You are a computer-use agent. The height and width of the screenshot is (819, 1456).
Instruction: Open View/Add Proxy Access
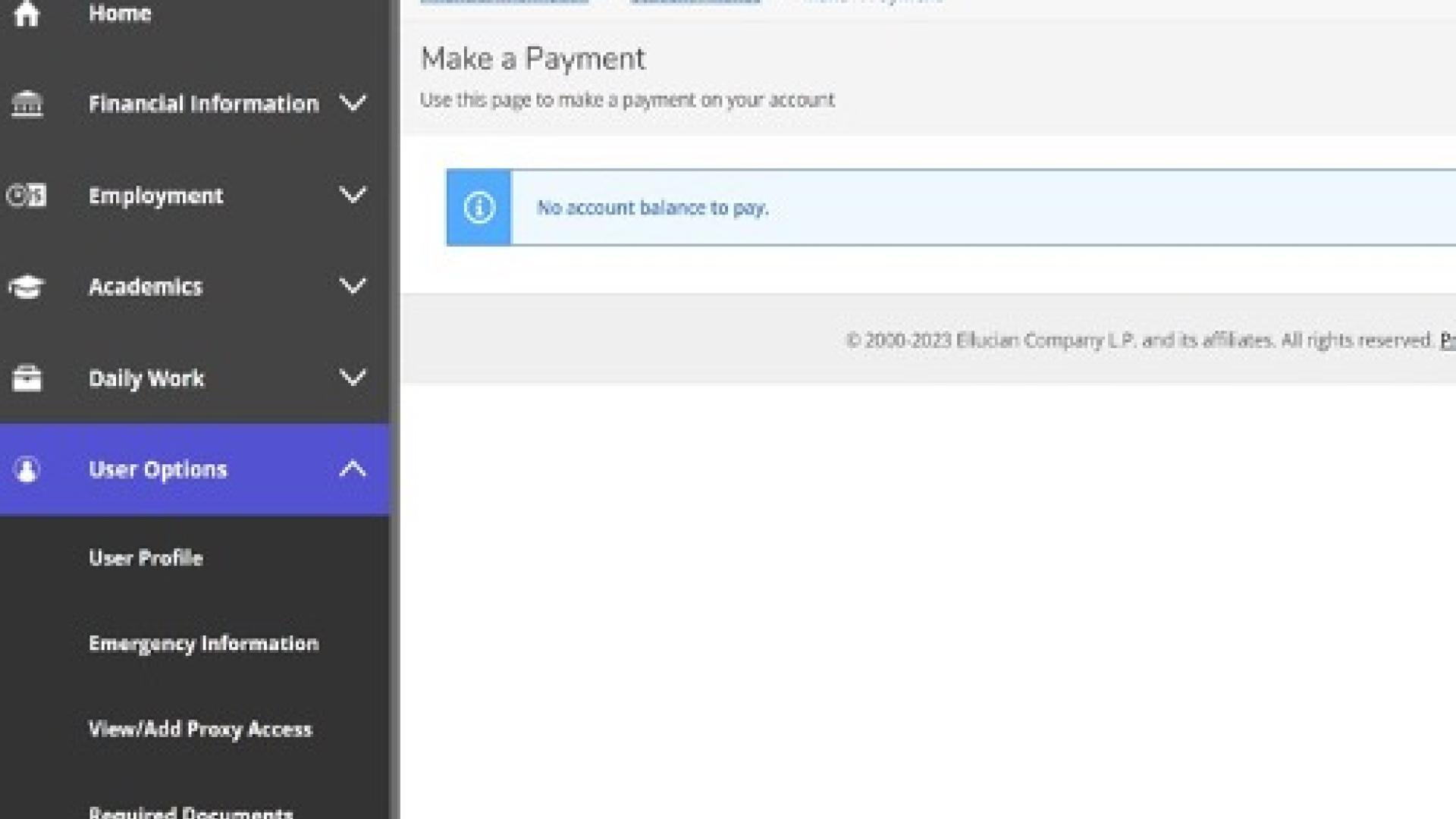coord(200,730)
